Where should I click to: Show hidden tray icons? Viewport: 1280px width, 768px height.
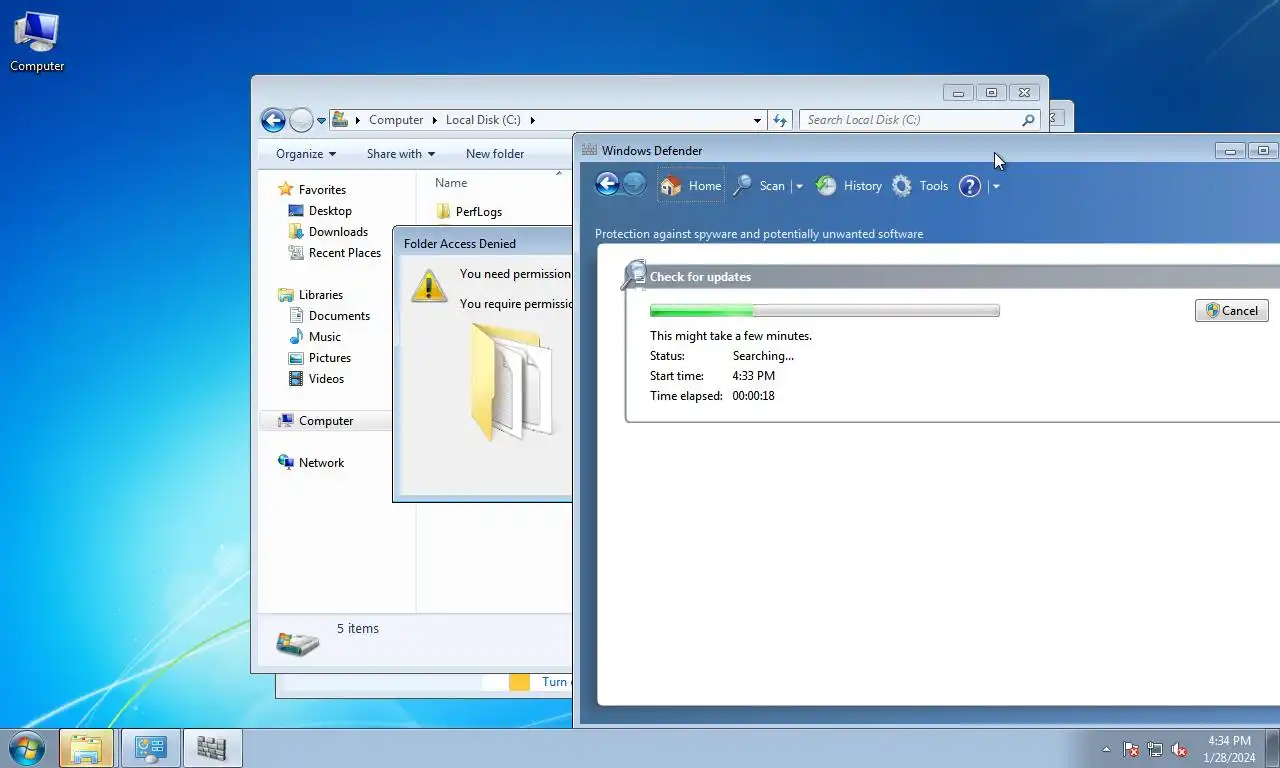(x=1106, y=749)
